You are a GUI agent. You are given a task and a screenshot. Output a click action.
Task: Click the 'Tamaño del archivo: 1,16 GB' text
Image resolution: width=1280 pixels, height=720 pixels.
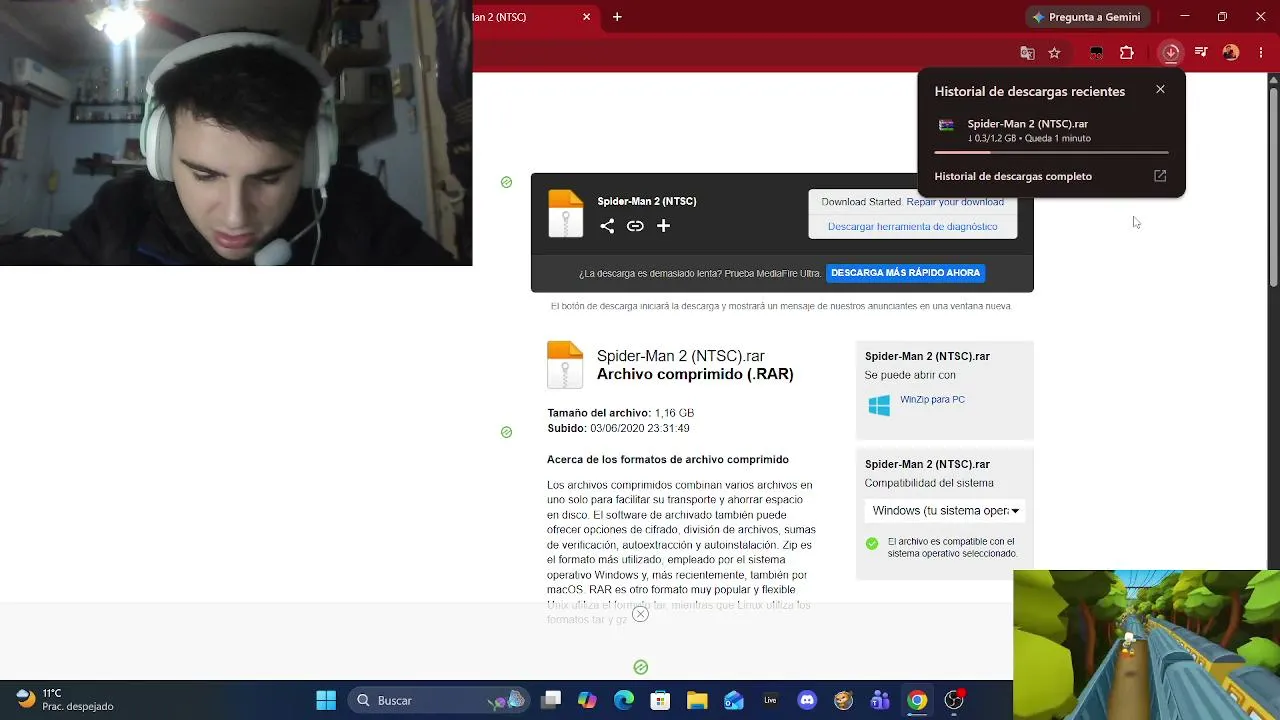click(621, 413)
